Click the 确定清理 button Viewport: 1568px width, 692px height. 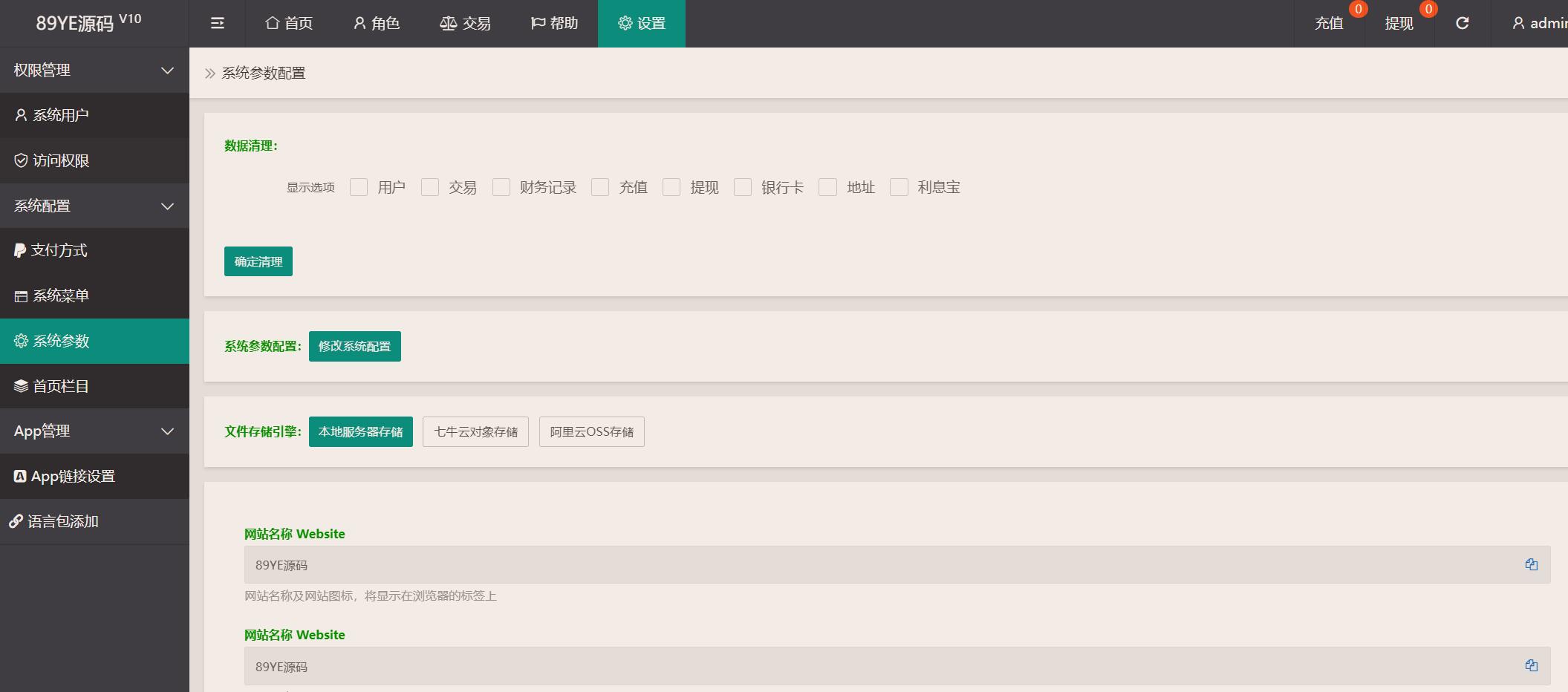coord(258,261)
